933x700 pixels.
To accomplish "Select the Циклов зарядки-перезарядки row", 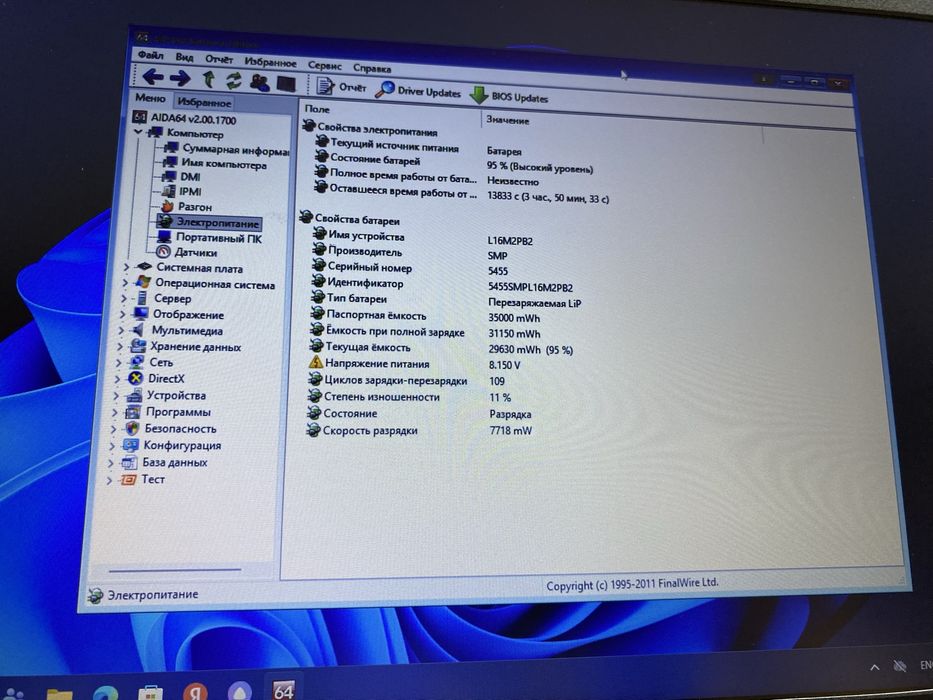I will click(x=406, y=380).
